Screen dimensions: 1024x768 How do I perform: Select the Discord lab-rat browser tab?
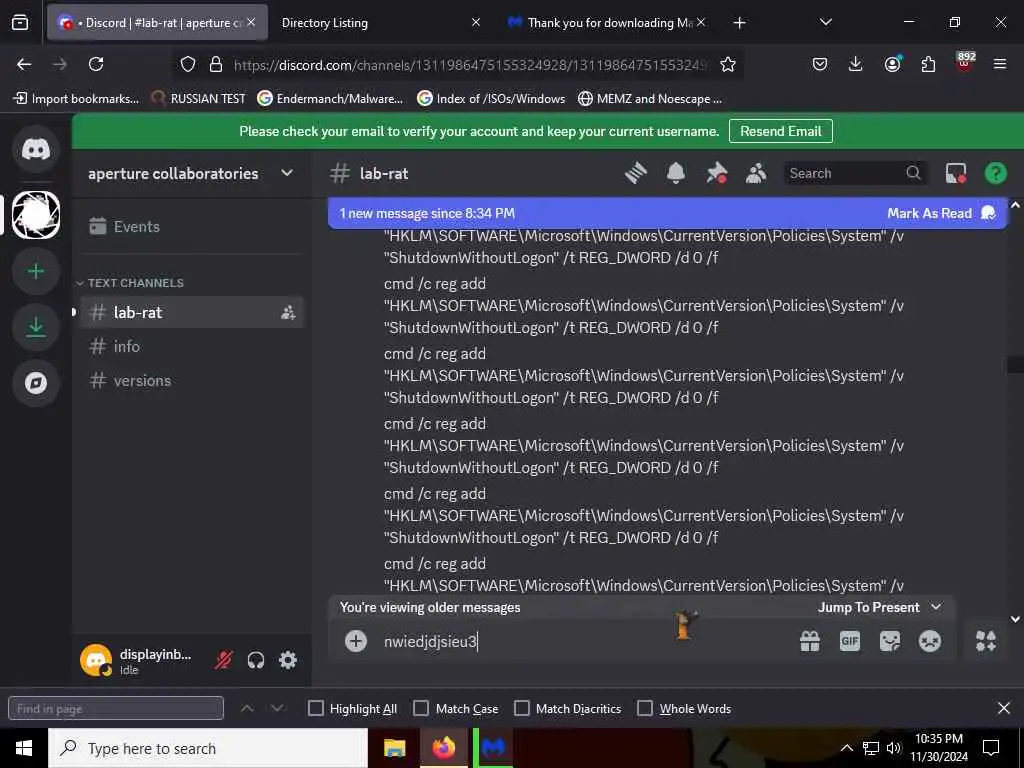coord(157,23)
